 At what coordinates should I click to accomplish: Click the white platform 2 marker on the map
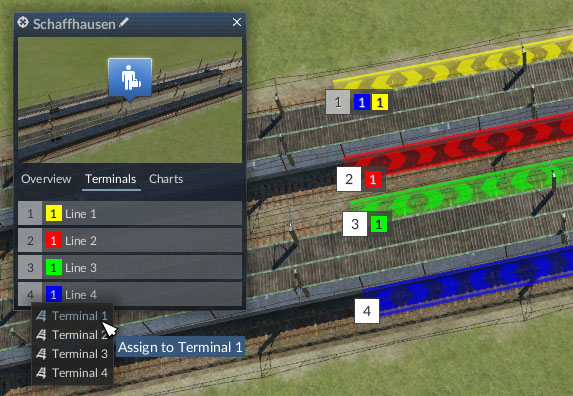[349, 179]
